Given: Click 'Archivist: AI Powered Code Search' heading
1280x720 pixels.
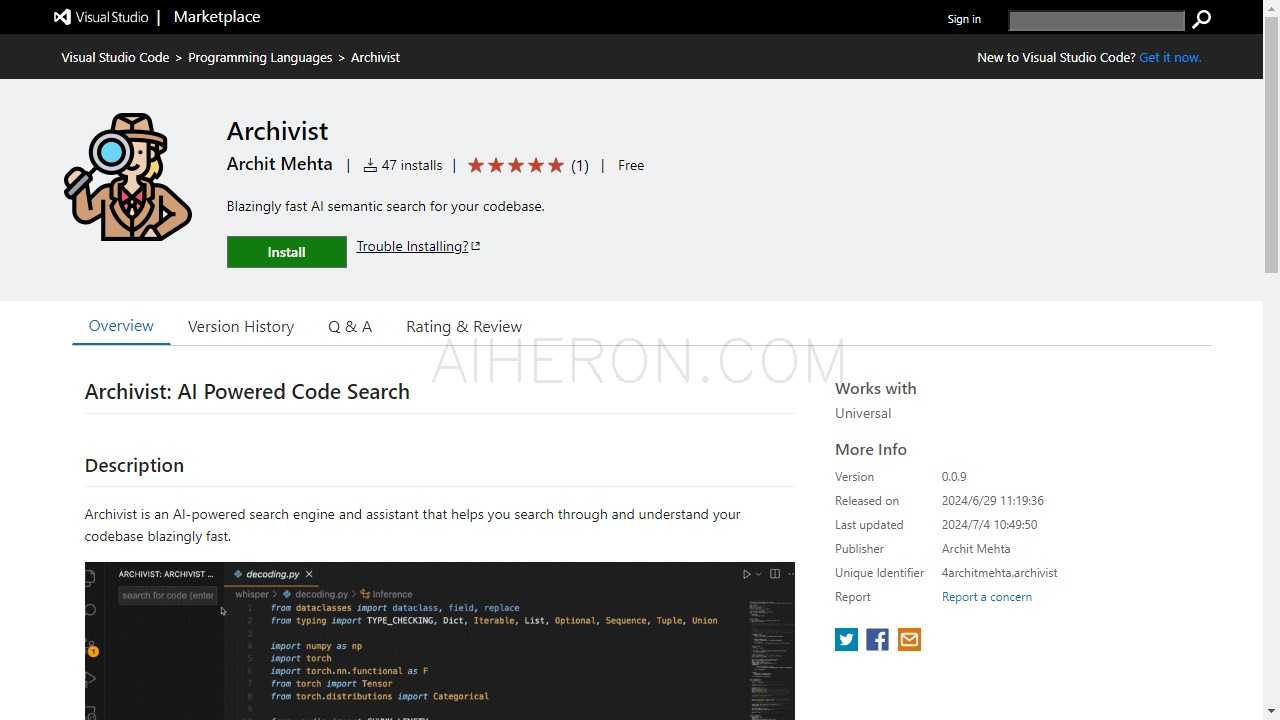Looking at the screenshot, I should pos(247,391).
